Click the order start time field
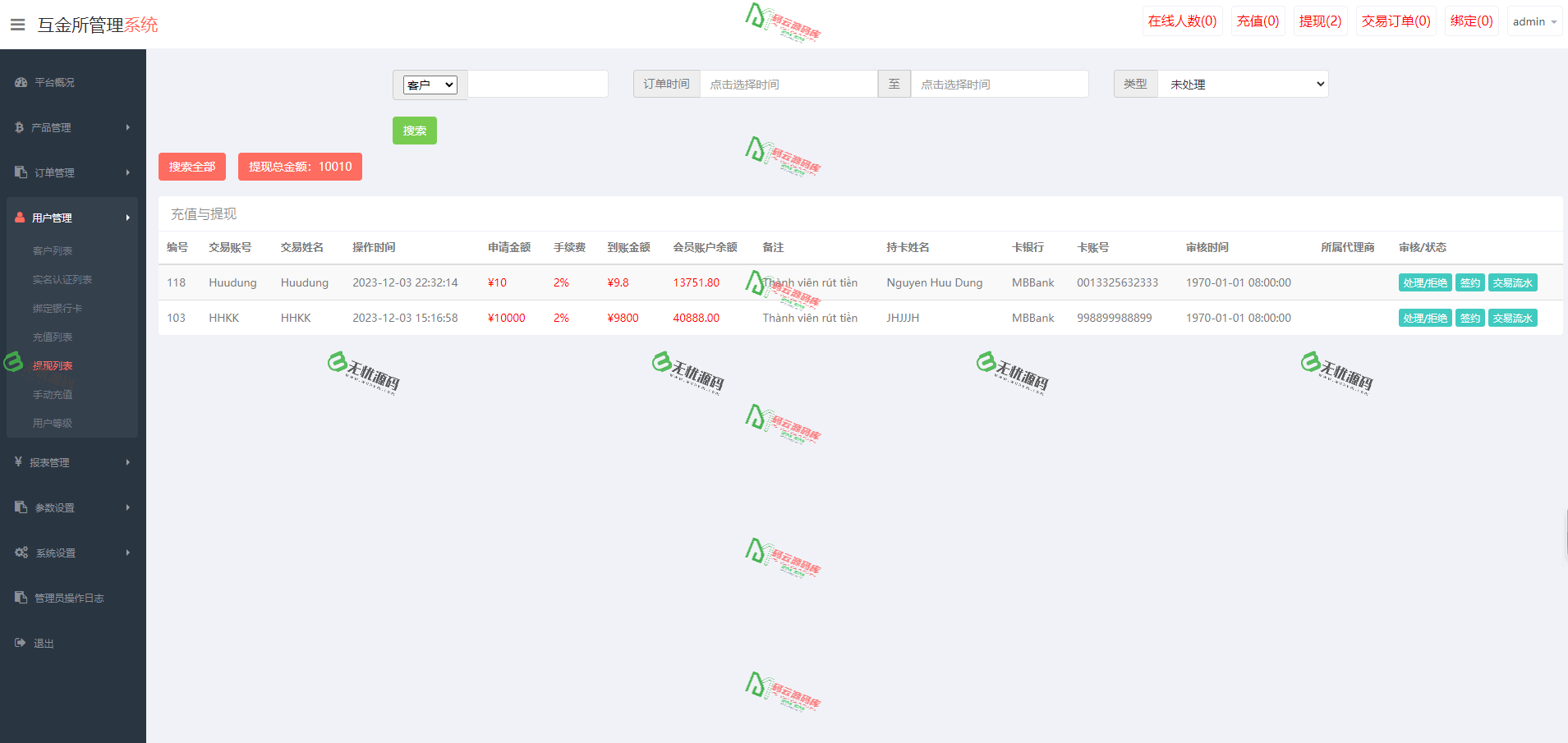1568x743 pixels. click(789, 84)
